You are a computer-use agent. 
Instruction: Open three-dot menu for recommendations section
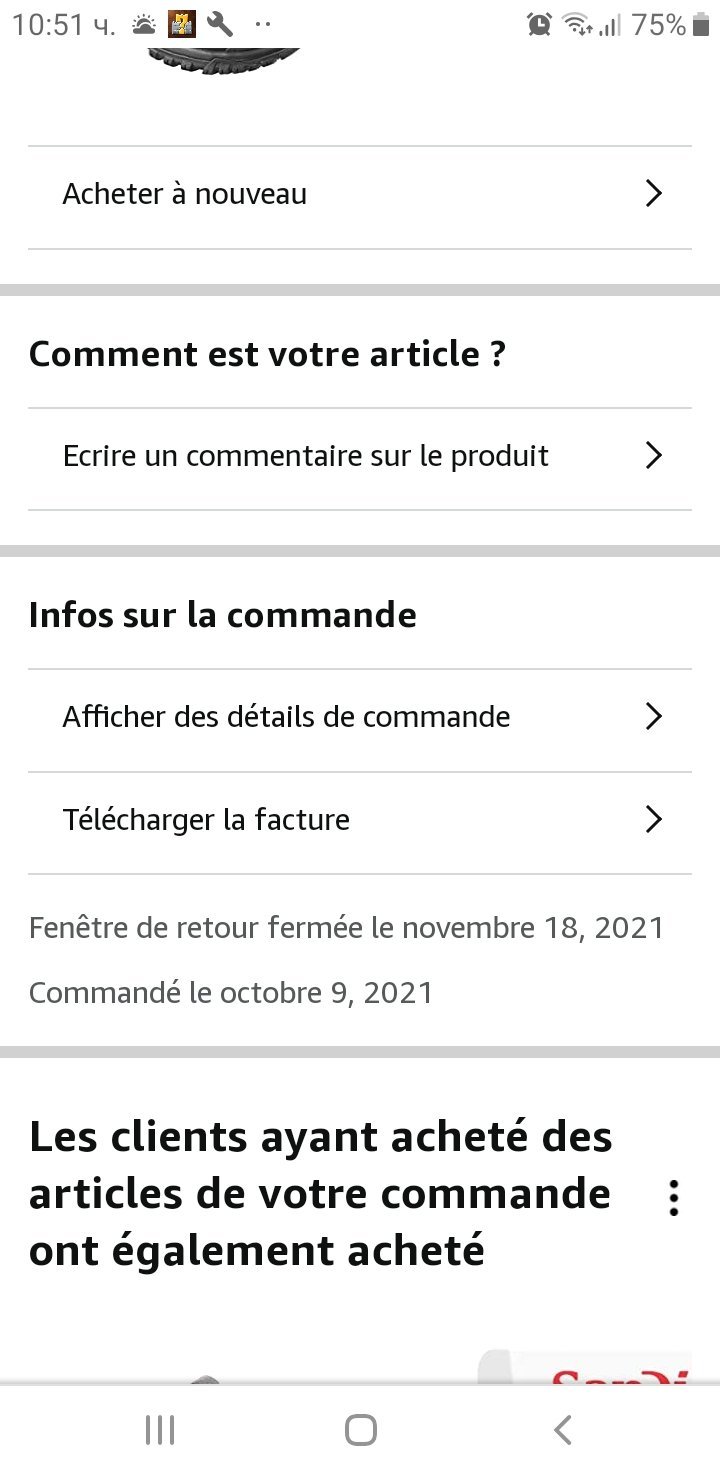[674, 1197]
